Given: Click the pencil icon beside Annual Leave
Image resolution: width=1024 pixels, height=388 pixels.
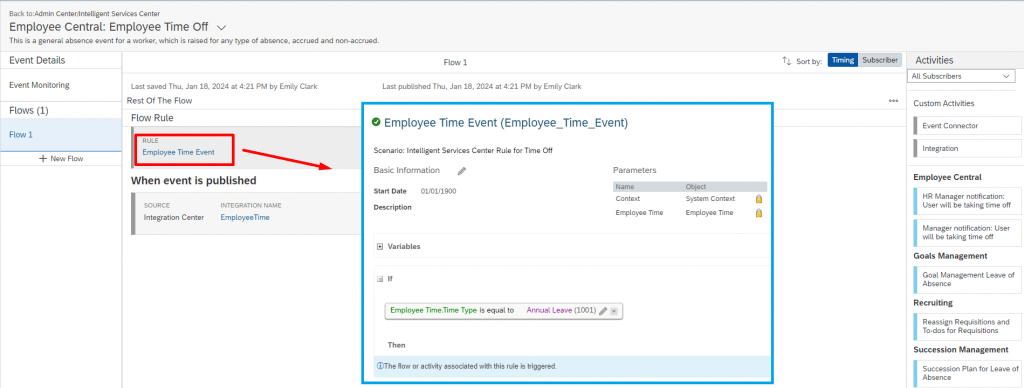Looking at the screenshot, I should 603,311.
